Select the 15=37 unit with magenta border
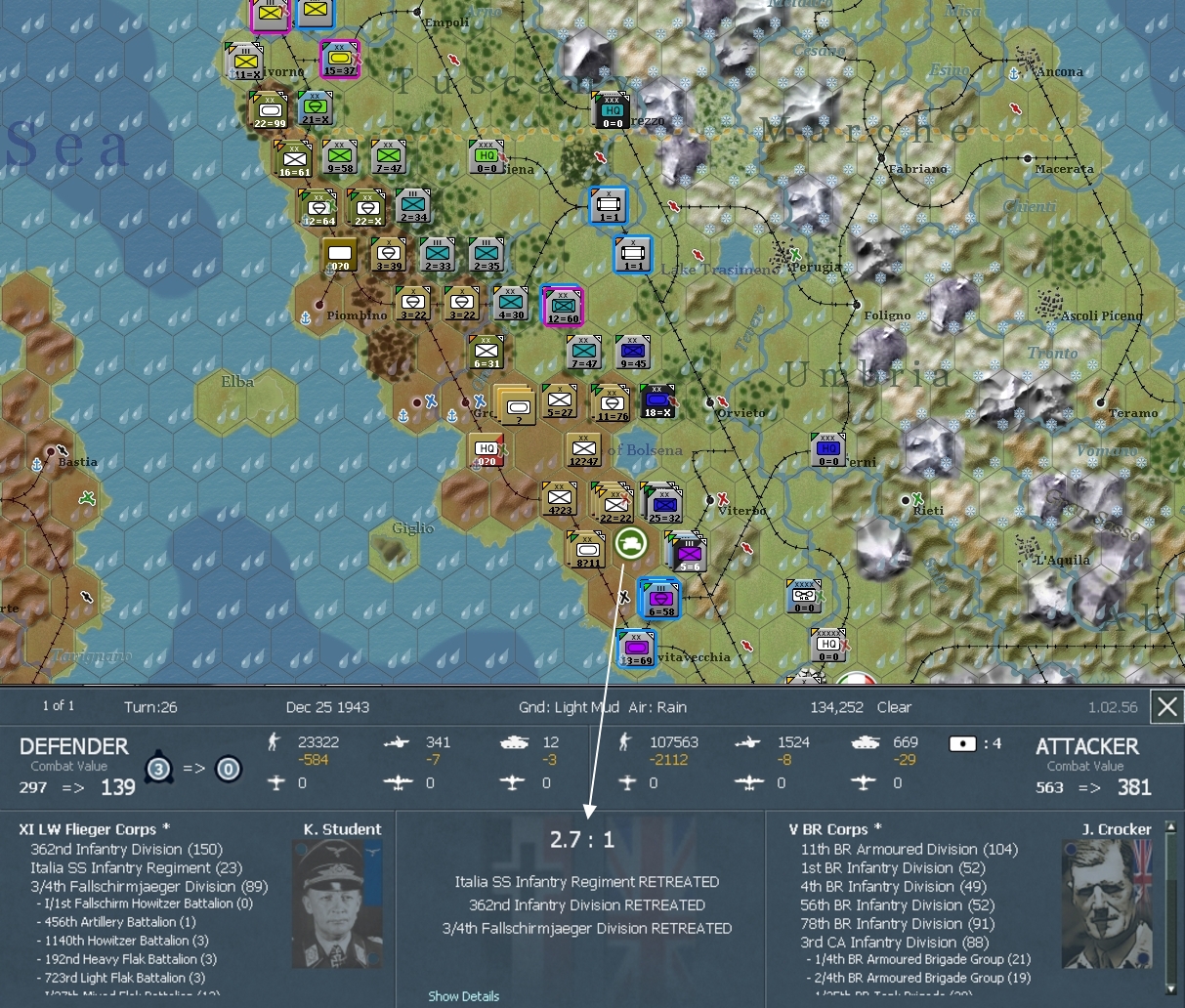 pyautogui.click(x=340, y=60)
